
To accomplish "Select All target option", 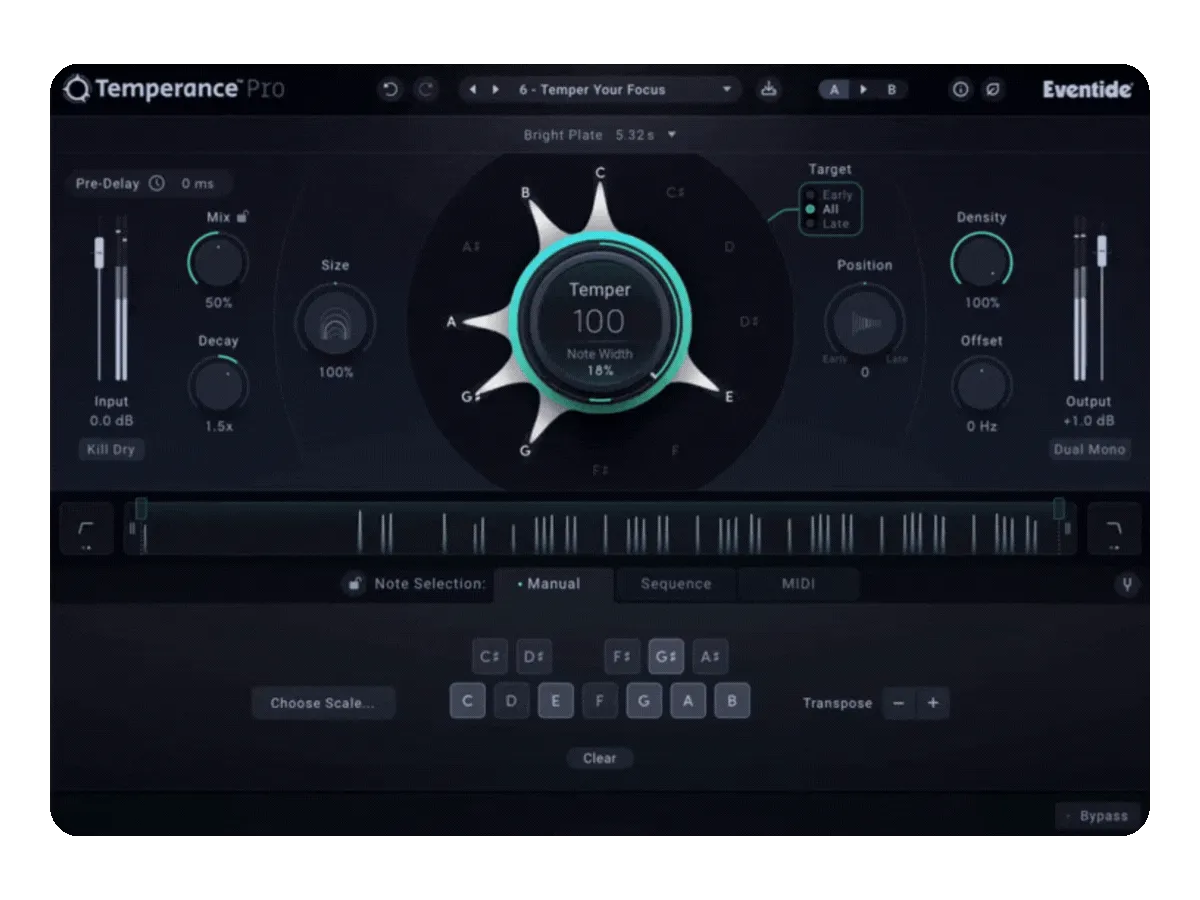I will [x=824, y=209].
